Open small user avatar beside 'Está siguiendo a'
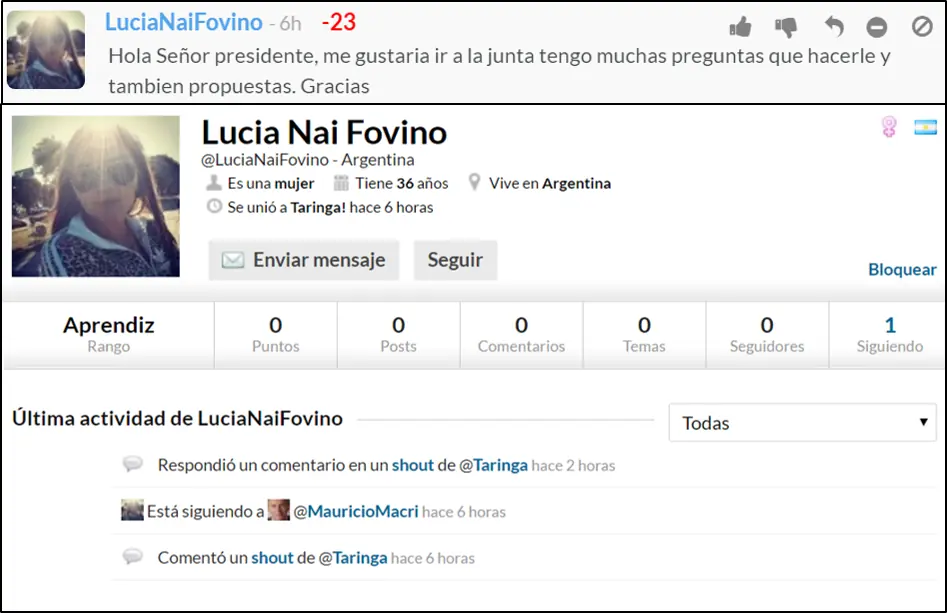Screen dimensions: 947x613 point(132,510)
